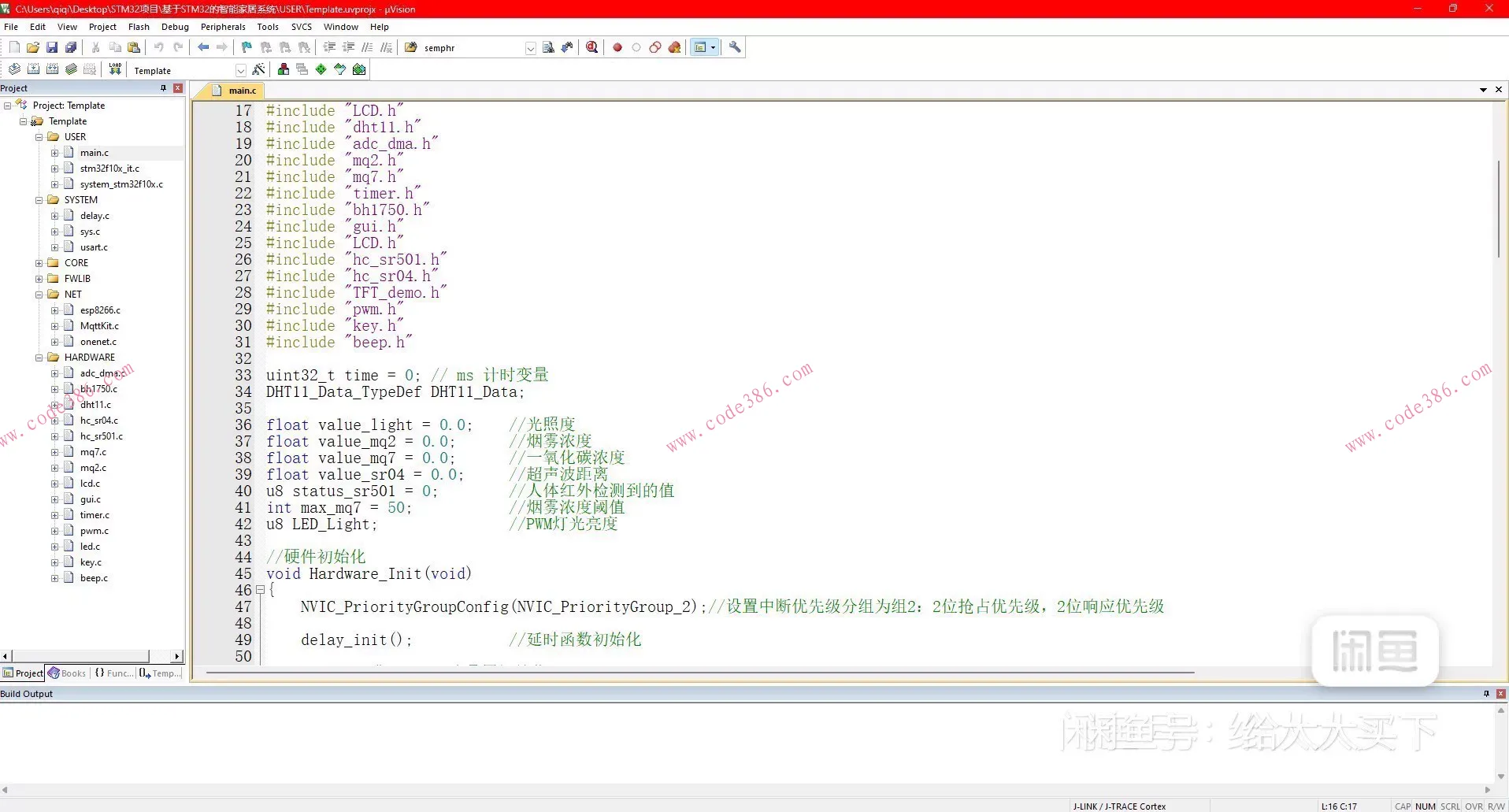Screen dimensions: 1509x812
Task: Open the editor tab list dropdown arrow
Action: click(1483, 90)
